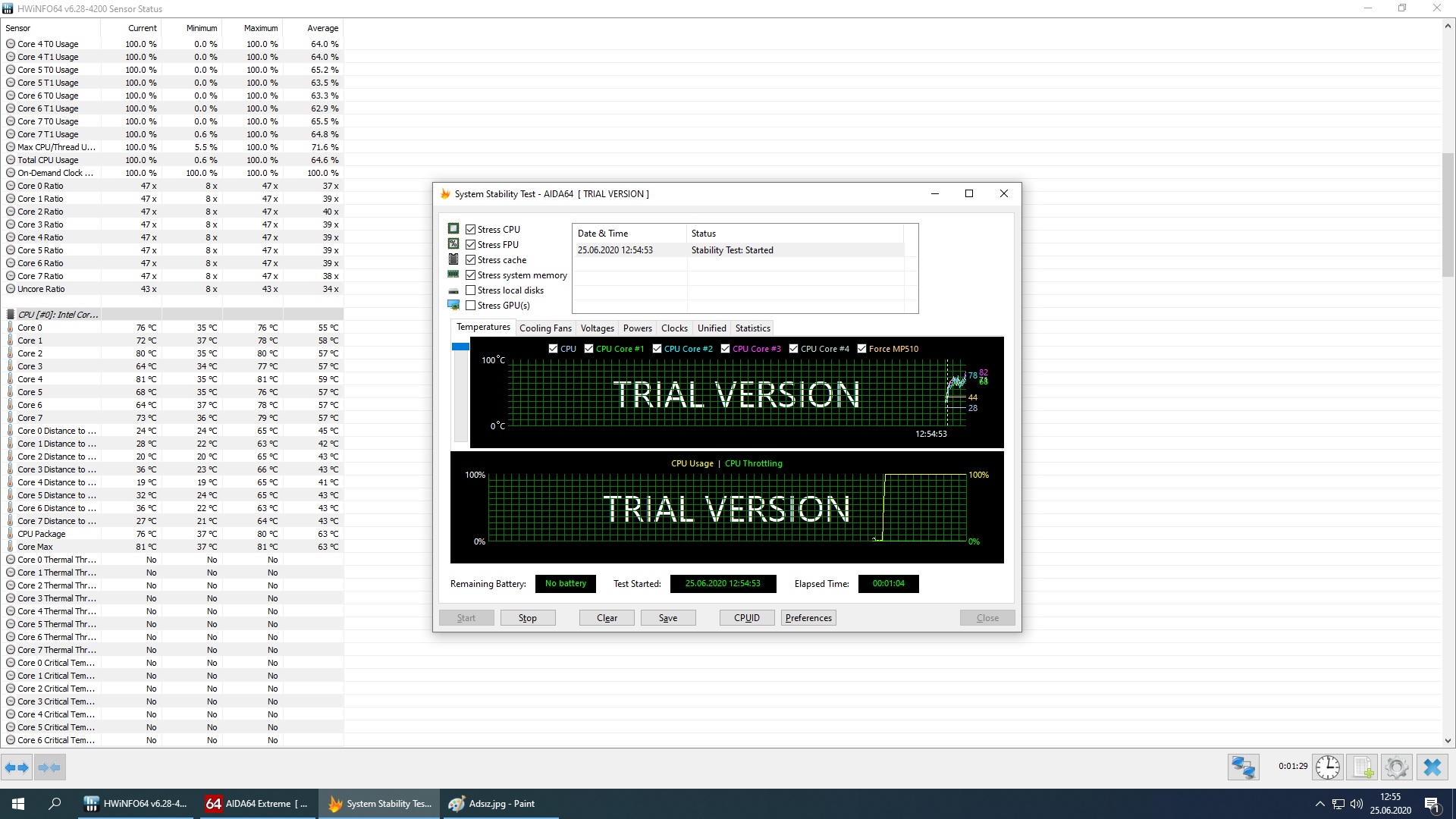
Task: Click blue graph selector bar beside temperature chart
Action: click(460, 347)
